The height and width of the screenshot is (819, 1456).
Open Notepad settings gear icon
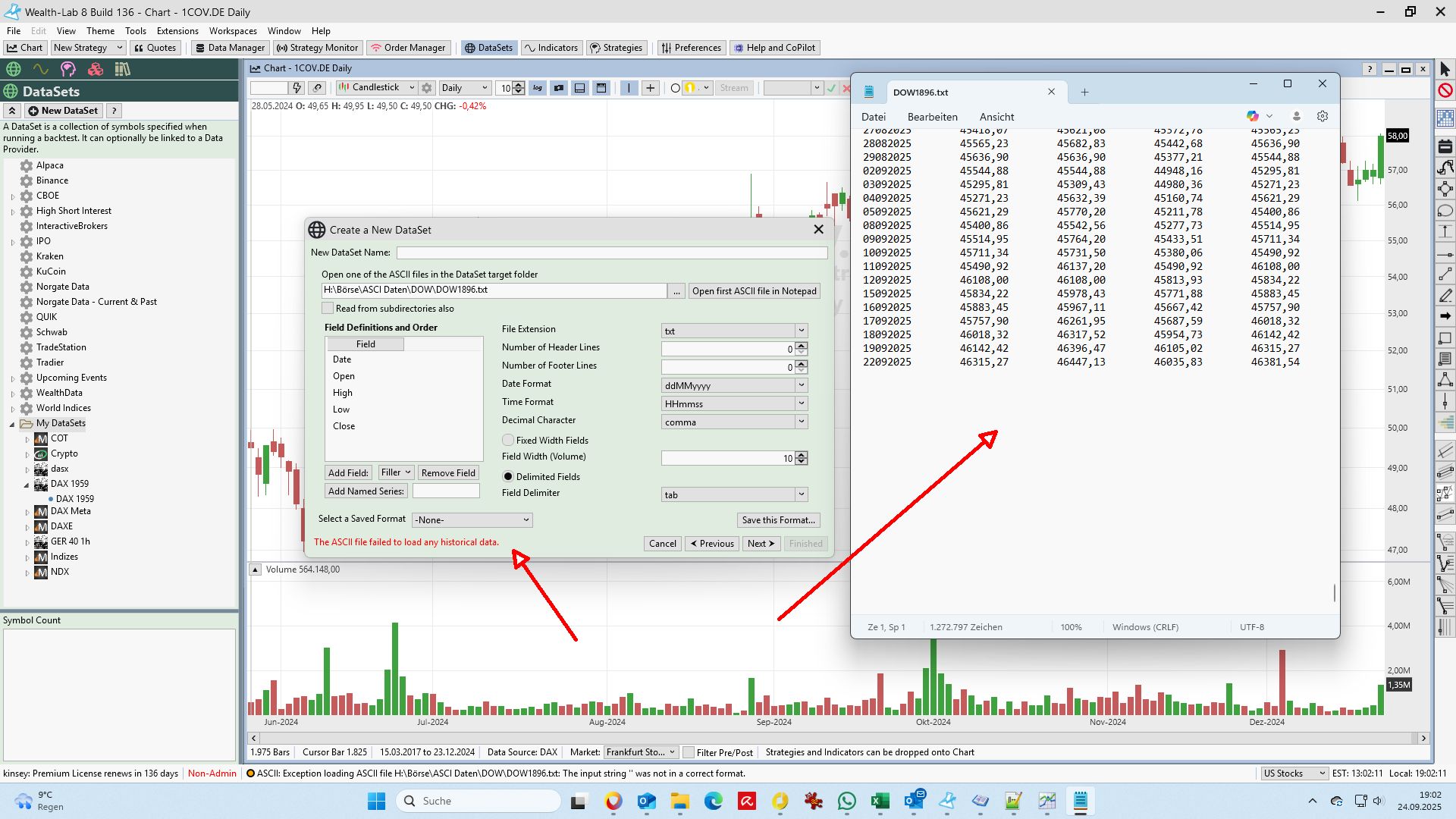[1323, 116]
